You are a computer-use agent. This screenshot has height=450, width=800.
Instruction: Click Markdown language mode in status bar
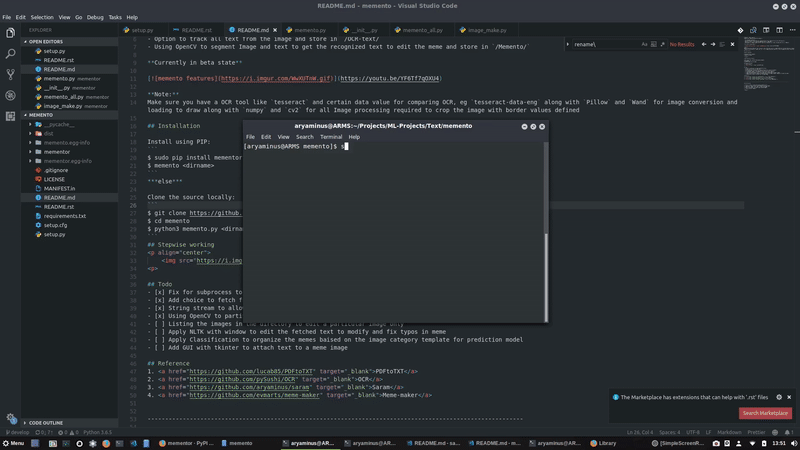[x=729, y=432]
